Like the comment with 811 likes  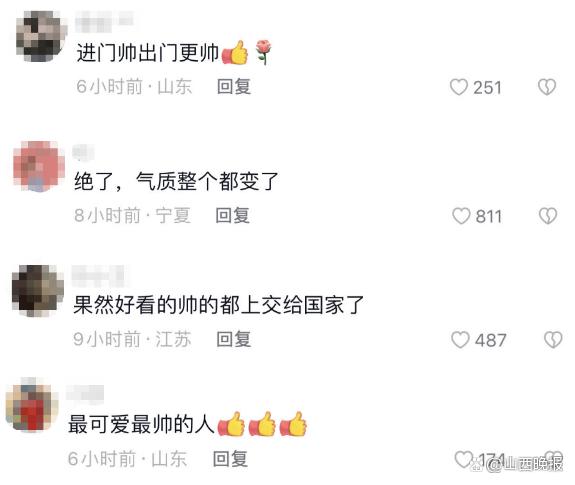[x=461, y=216]
